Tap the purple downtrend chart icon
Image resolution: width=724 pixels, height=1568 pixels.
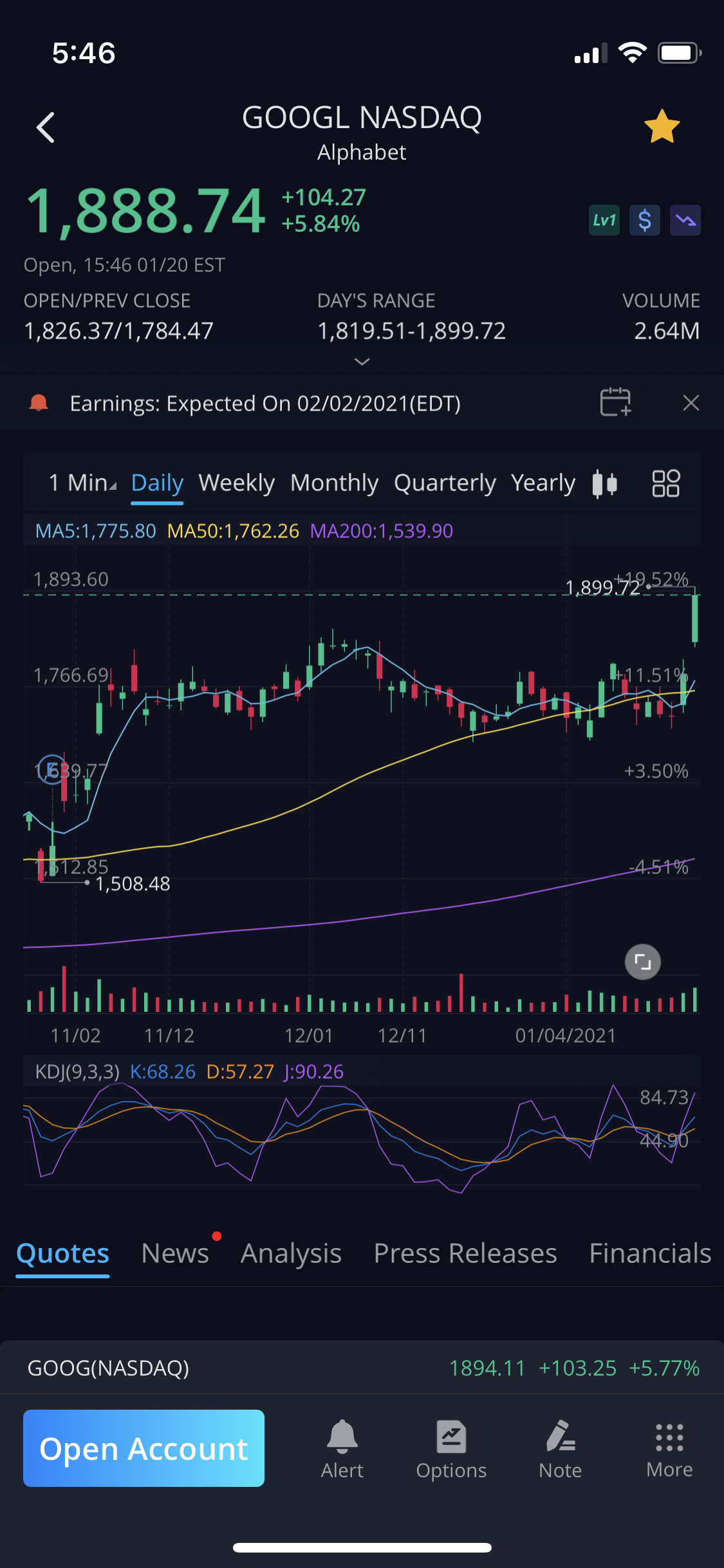point(685,221)
